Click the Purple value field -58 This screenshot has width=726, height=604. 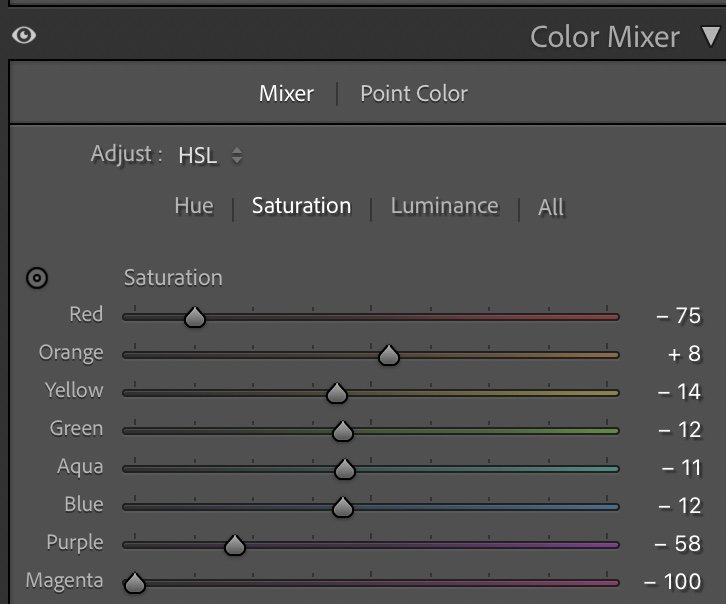click(x=677, y=544)
